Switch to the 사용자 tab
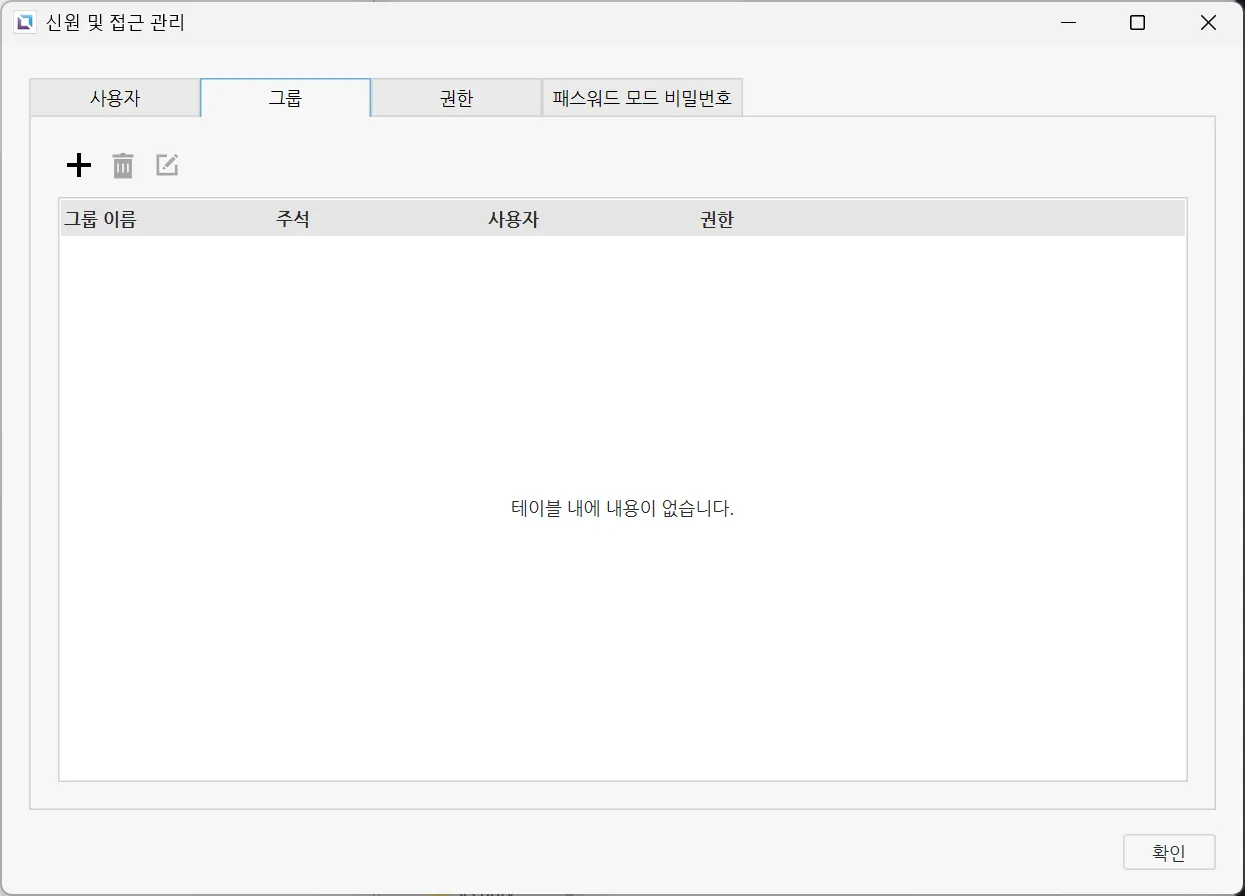The width and height of the screenshot is (1245, 896). click(x=115, y=98)
